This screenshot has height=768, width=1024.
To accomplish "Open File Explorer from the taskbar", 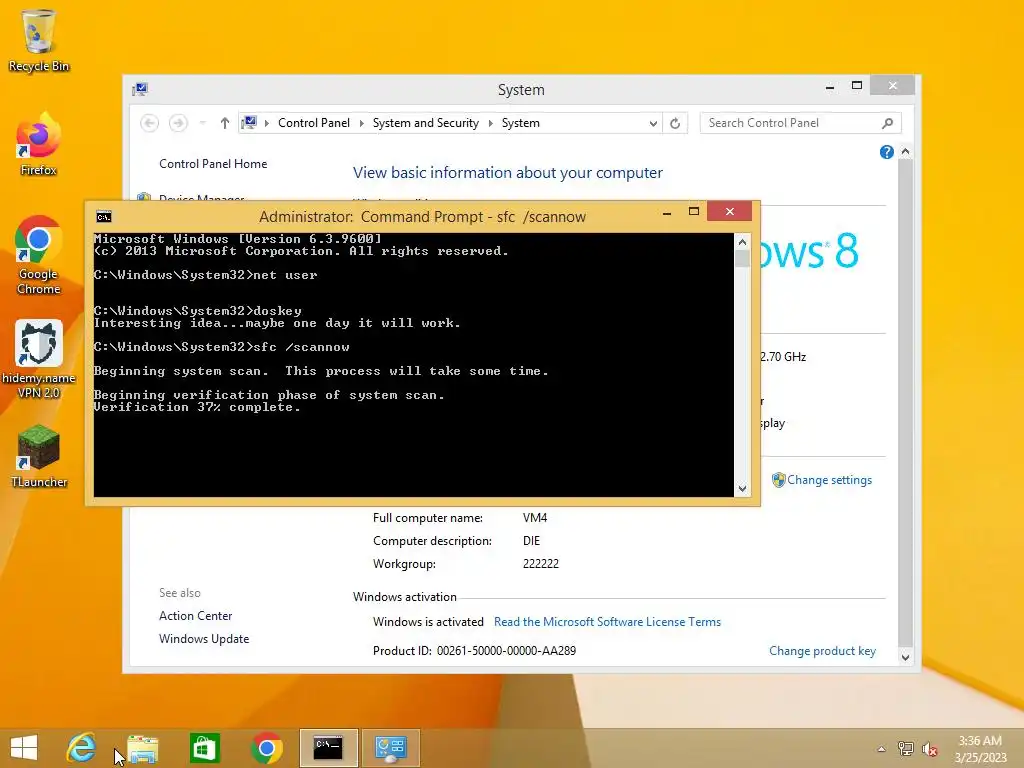I will click(x=142, y=748).
